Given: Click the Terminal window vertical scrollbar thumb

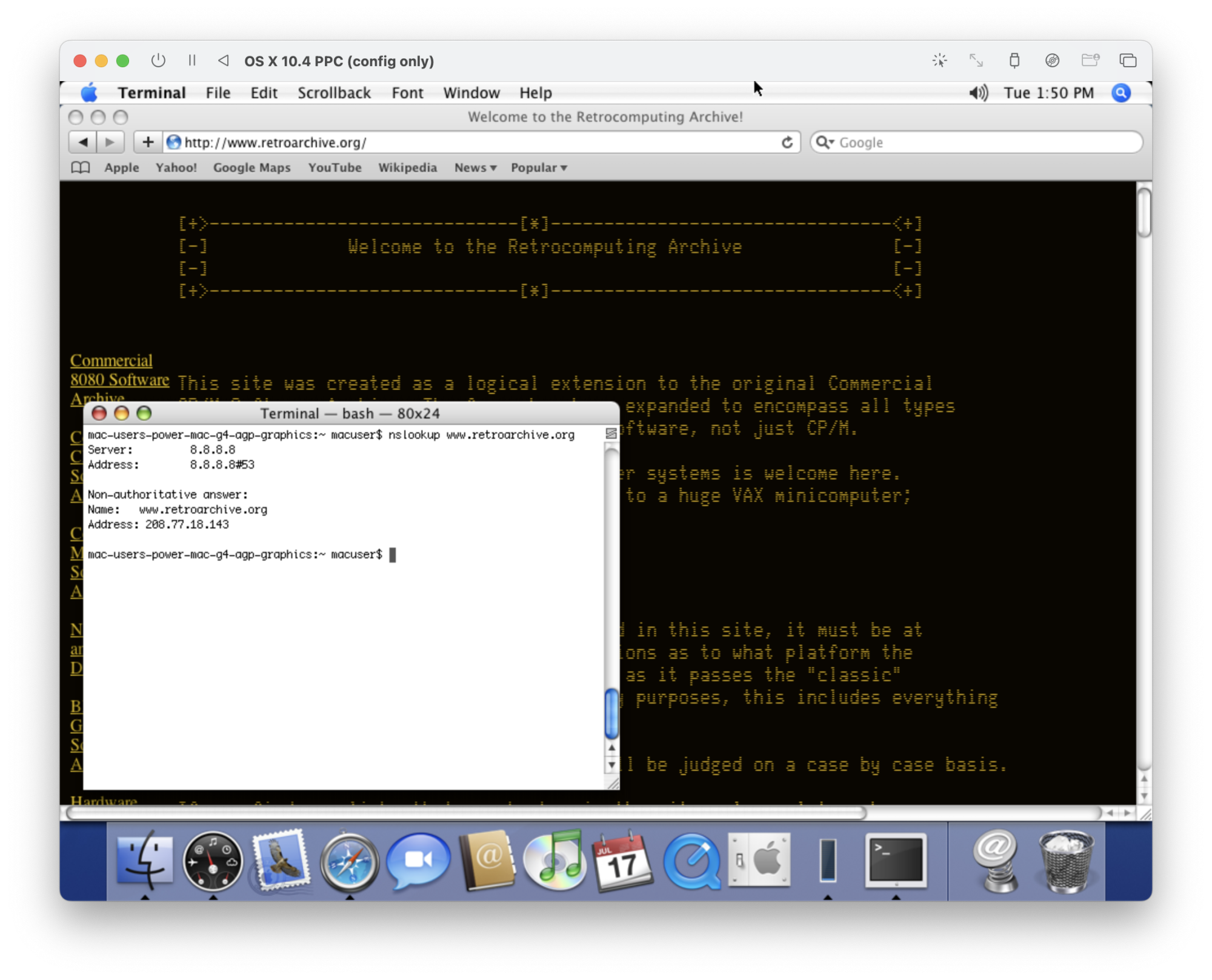Looking at the screenshot, I should 611,713.
